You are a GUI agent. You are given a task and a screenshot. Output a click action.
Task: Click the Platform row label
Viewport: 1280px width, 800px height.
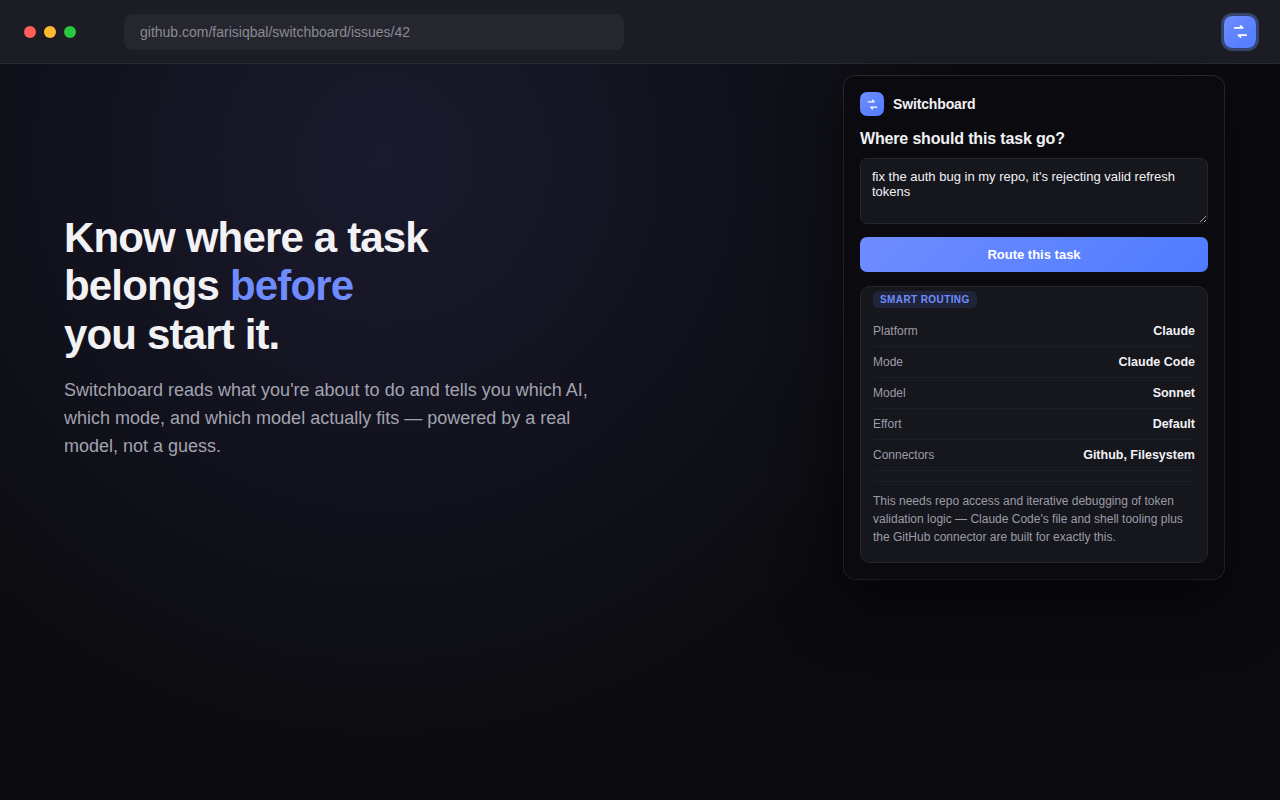pos(895,331)
